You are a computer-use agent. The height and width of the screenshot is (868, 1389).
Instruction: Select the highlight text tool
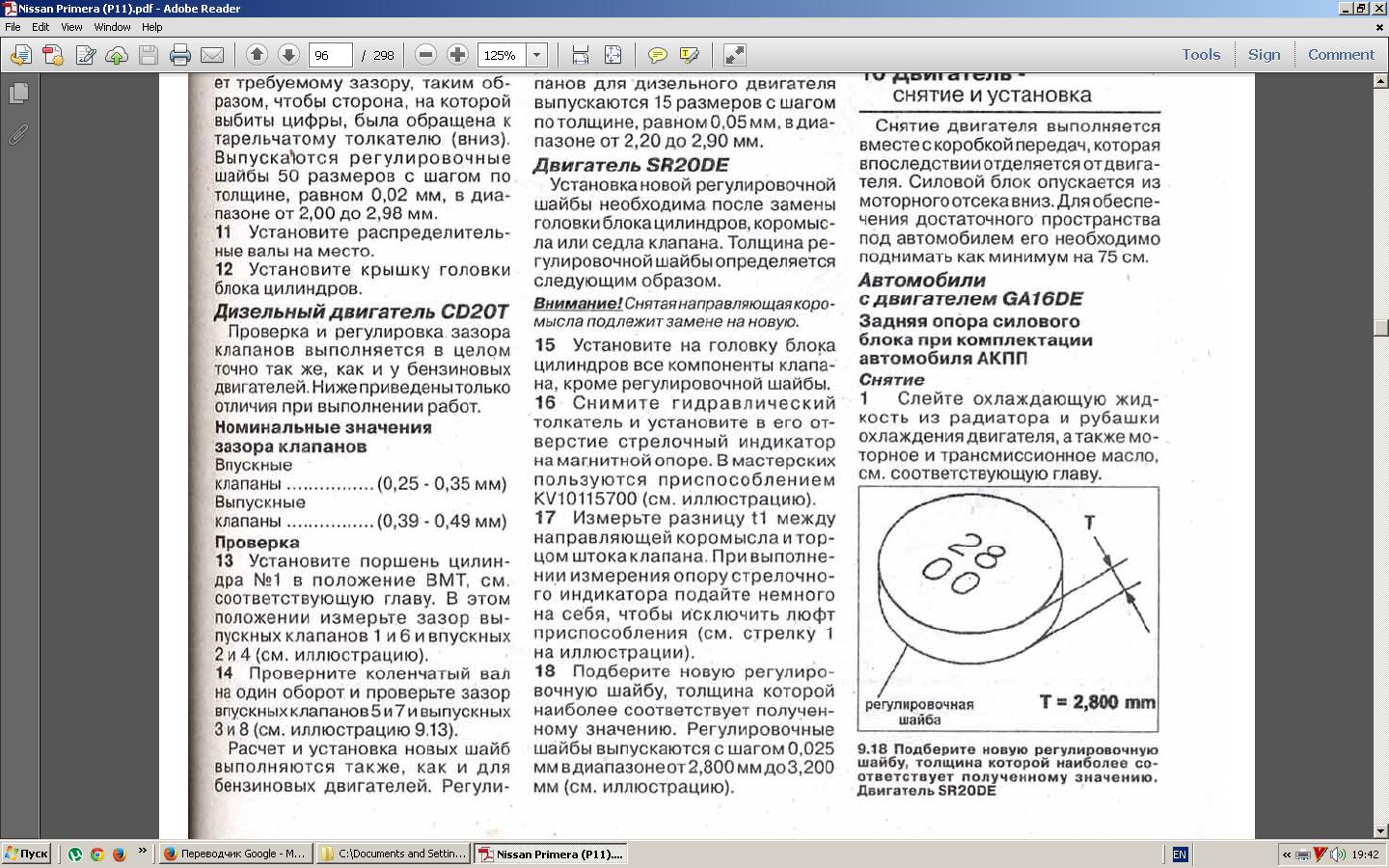[x=689, y=55]
